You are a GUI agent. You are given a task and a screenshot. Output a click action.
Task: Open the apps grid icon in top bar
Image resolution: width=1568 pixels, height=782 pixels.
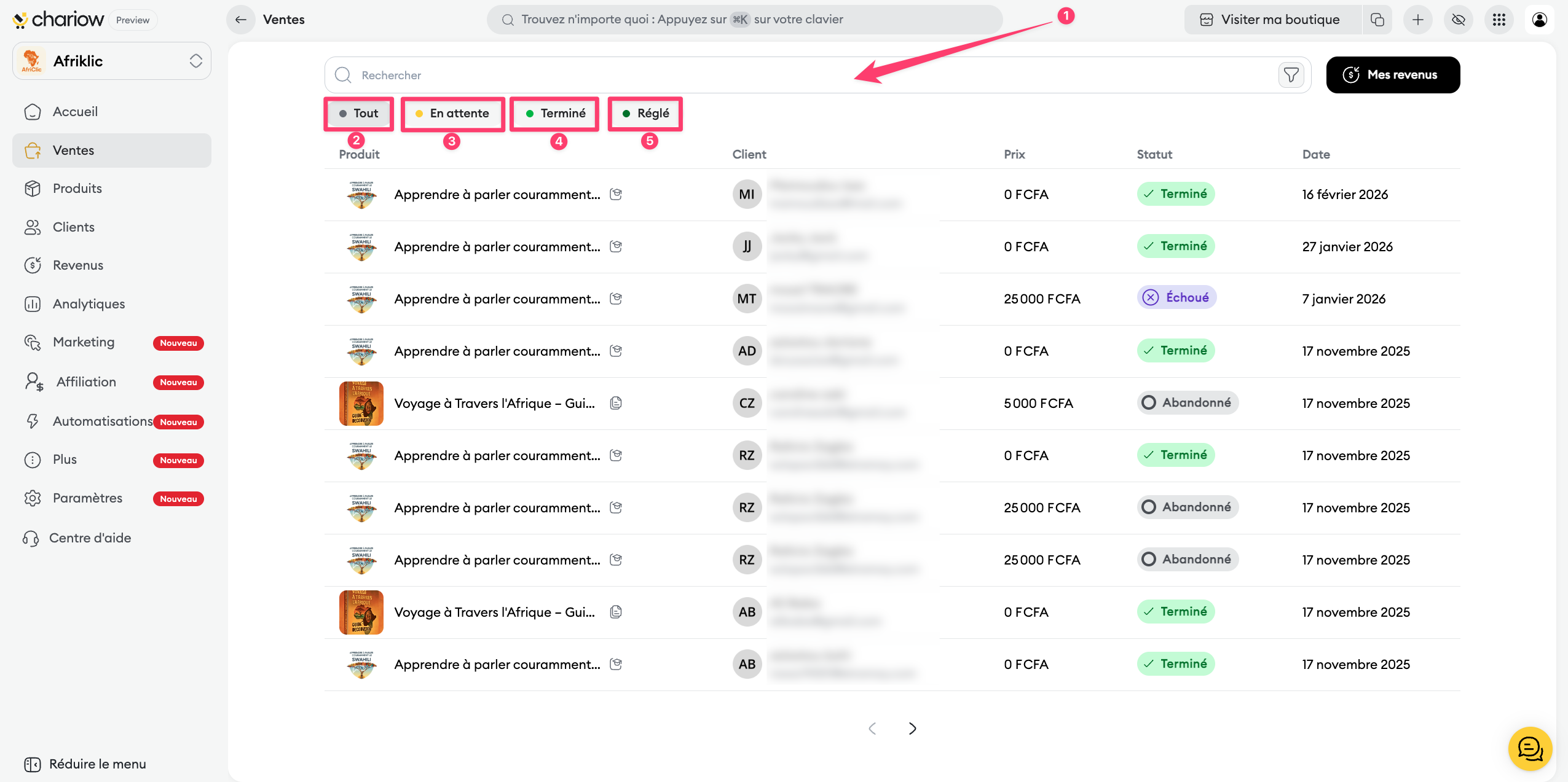pos(1499,20)
